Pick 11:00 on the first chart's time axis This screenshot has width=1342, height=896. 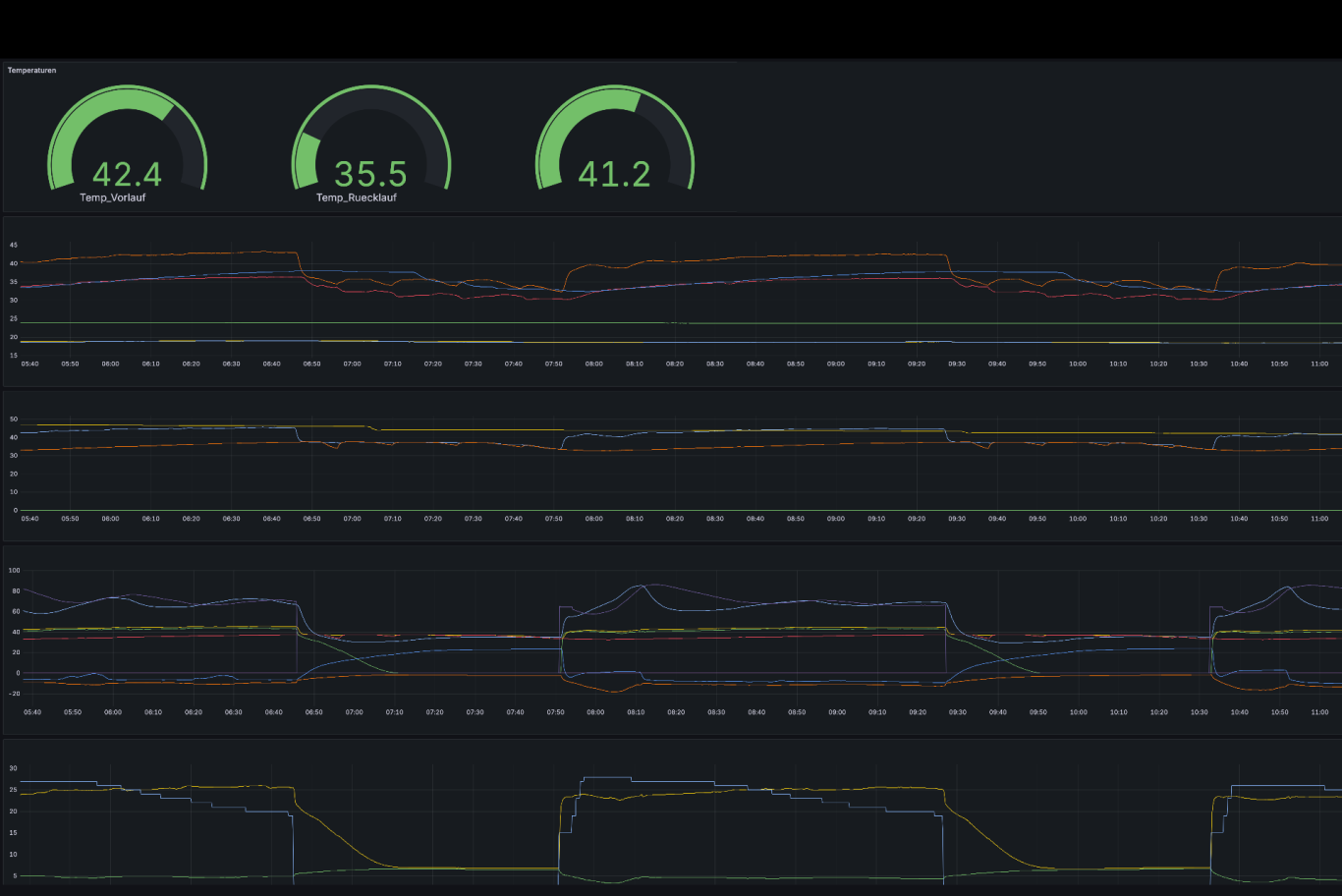coord(1319,364)
